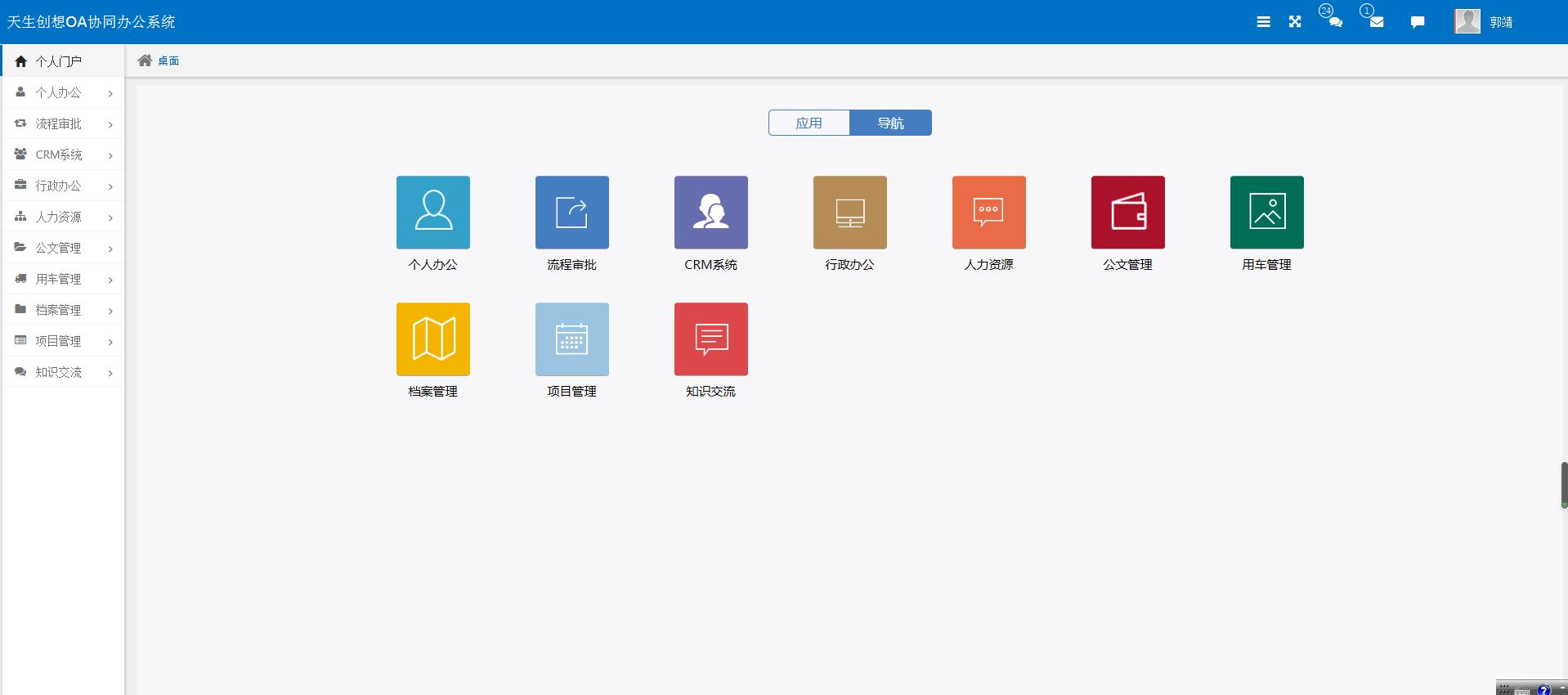Open the 个人办公 tile icon

[432, 213]
